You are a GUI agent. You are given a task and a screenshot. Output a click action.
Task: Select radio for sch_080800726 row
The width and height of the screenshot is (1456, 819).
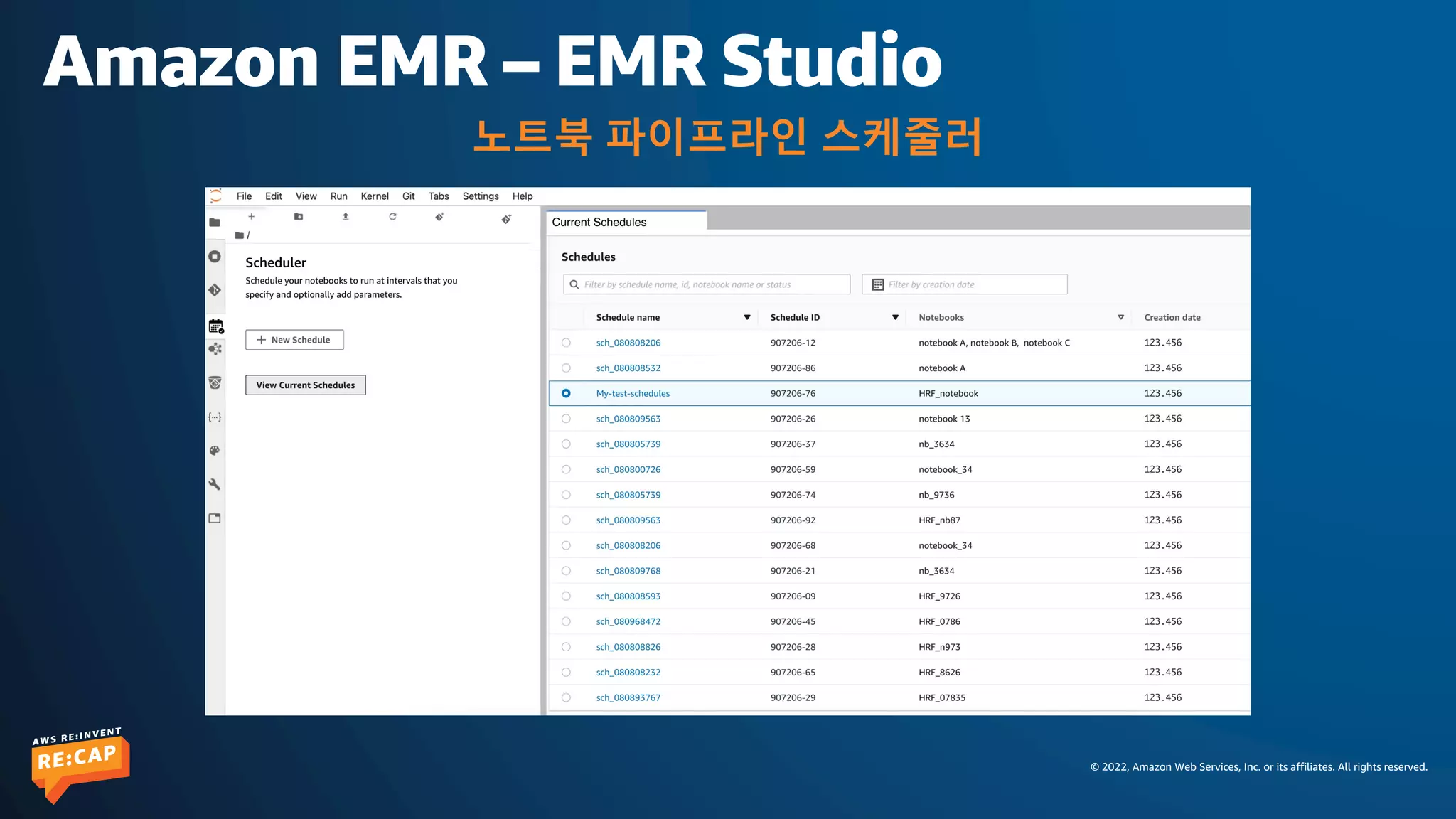566,469
